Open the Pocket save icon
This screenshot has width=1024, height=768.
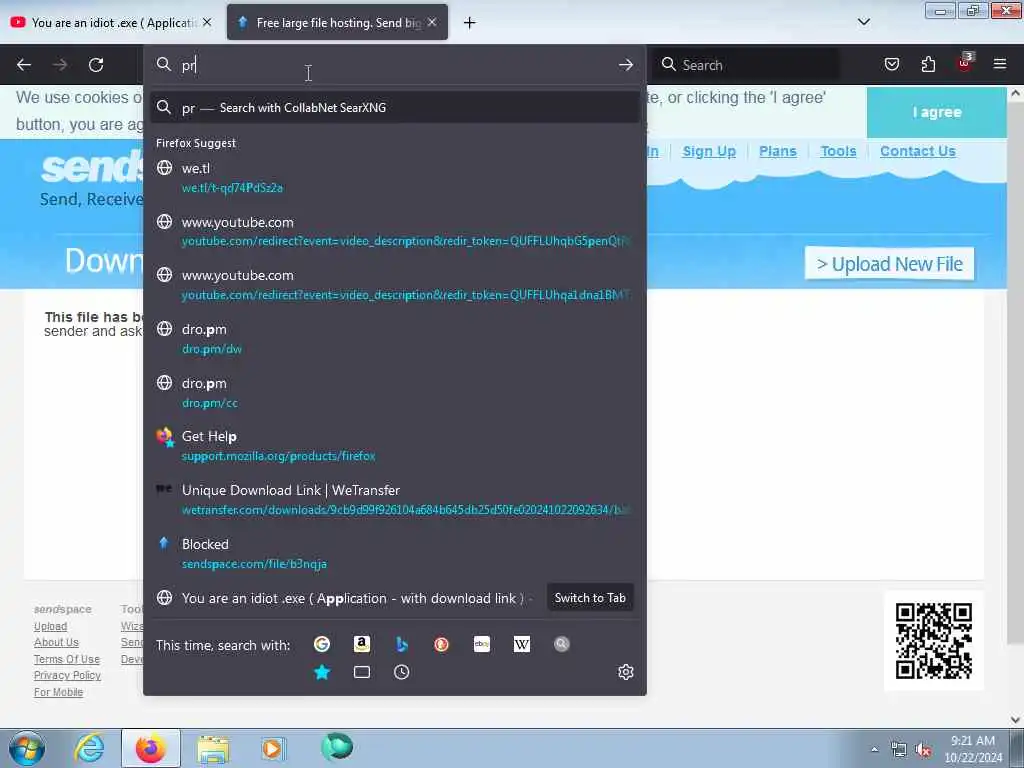click(x=891, y=64)
